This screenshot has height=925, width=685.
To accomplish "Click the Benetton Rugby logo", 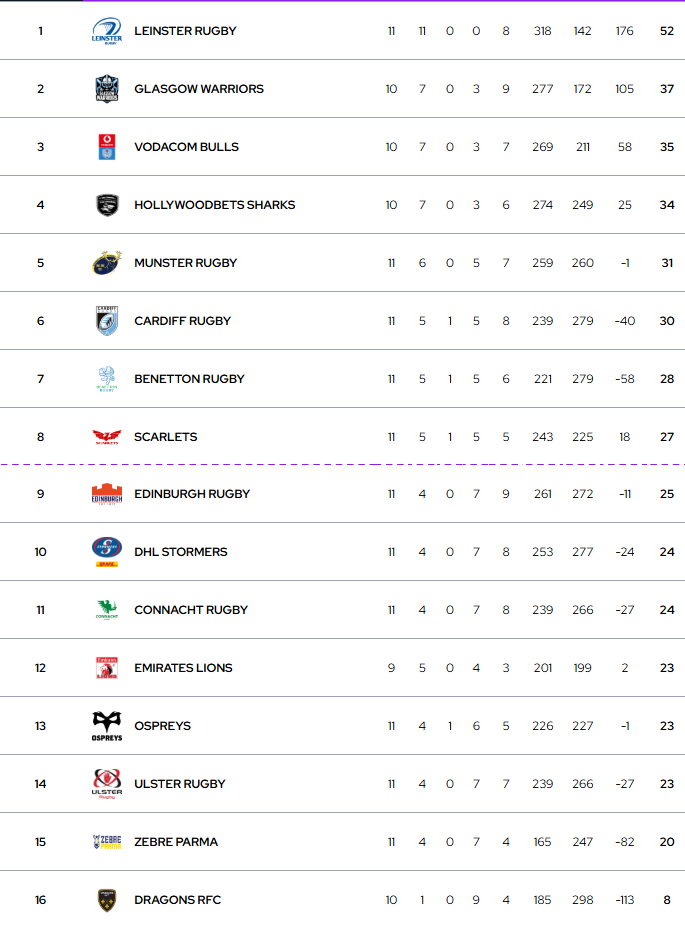I will tap(107, 379).
